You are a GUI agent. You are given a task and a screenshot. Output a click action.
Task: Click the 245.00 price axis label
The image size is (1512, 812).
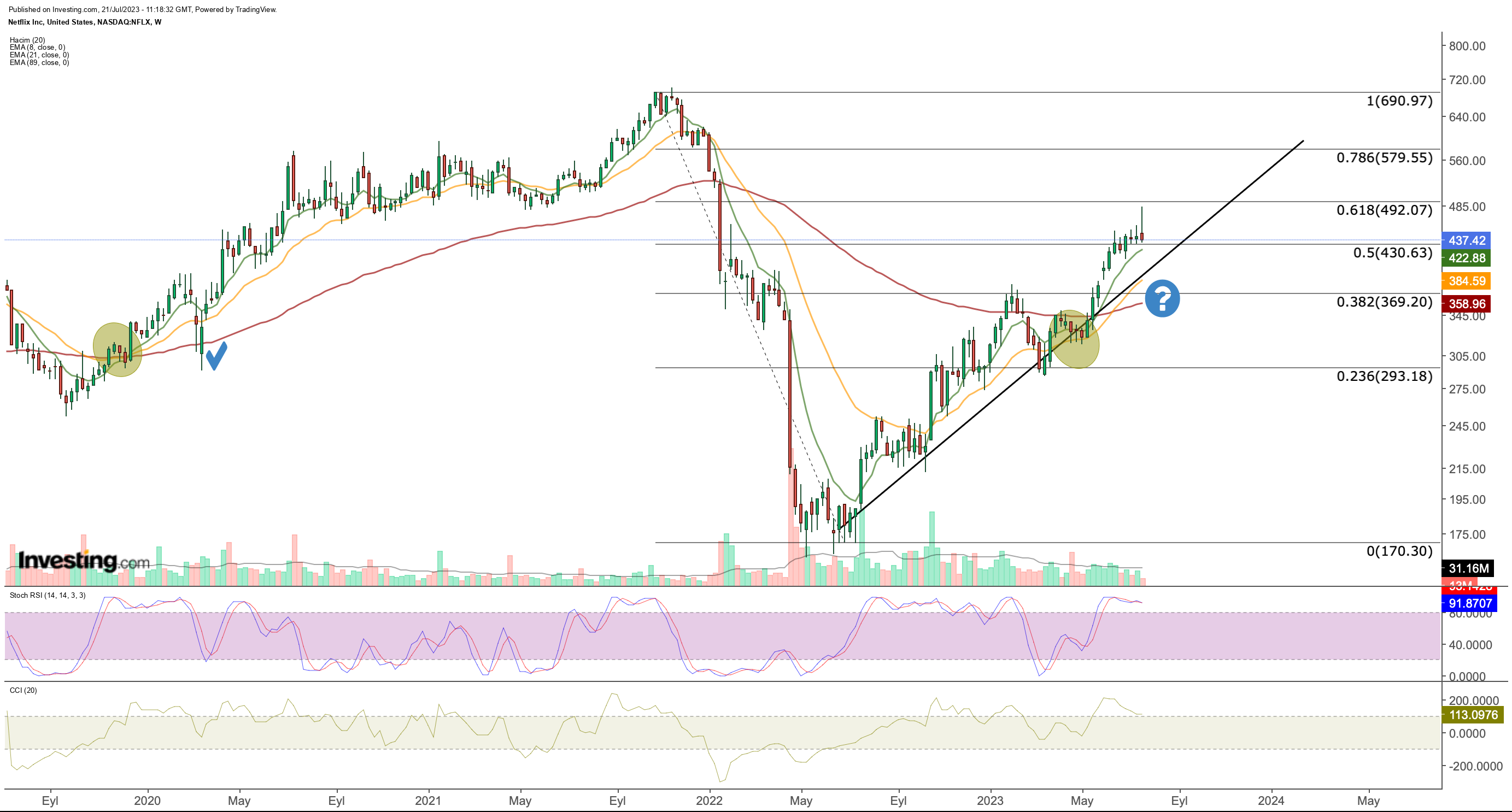(x=1467, y=426)
